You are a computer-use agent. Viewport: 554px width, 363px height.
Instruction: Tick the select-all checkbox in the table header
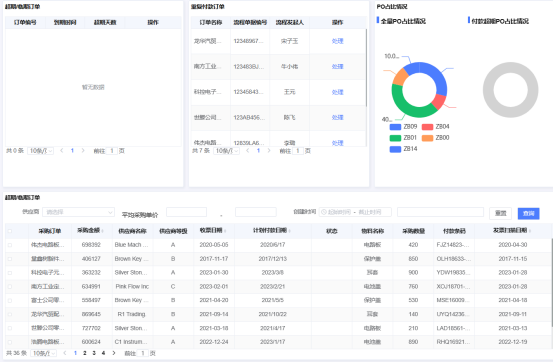coord(10,231)
